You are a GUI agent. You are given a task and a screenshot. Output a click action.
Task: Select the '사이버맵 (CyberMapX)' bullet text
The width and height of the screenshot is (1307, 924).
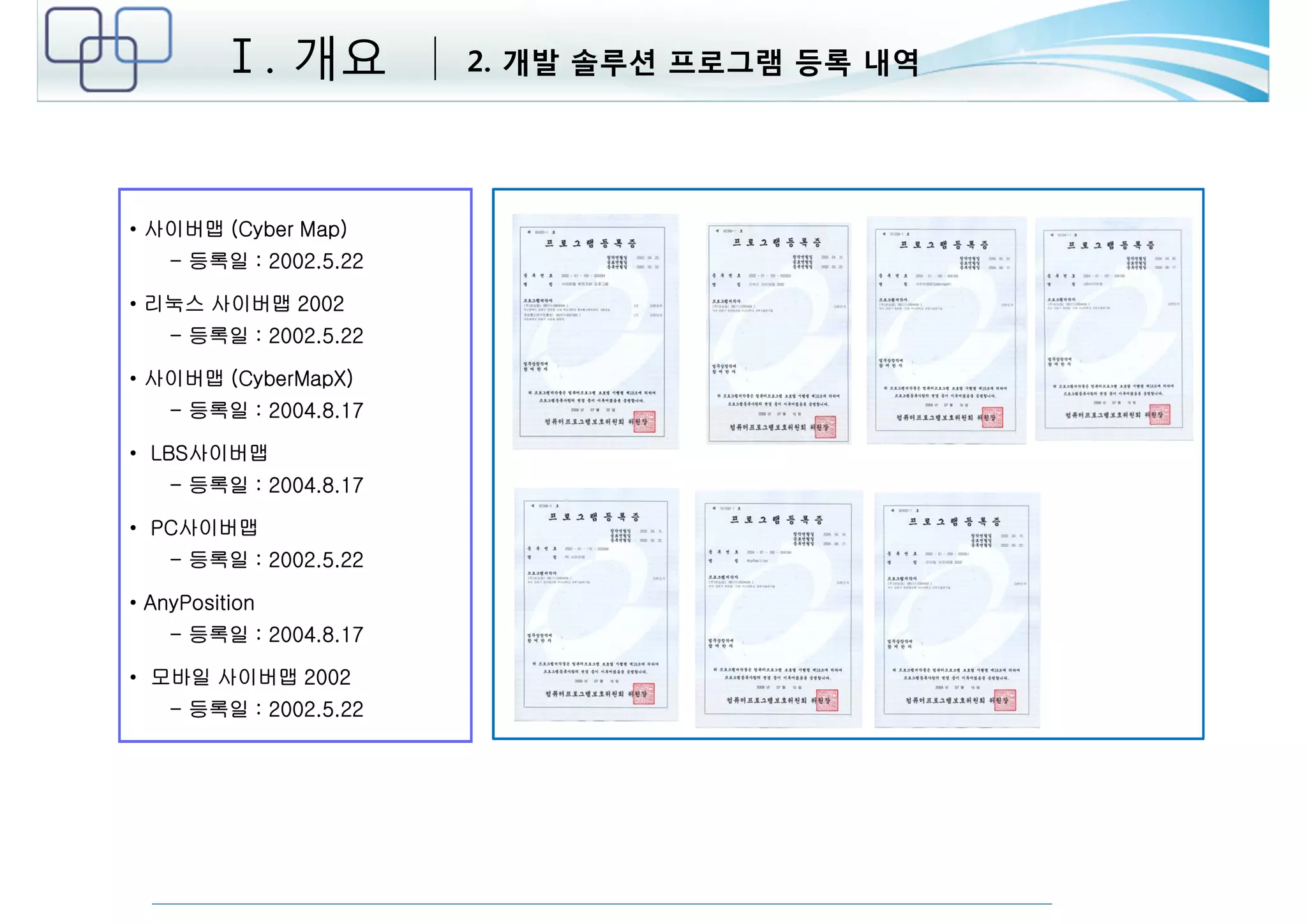coord(249,378)
